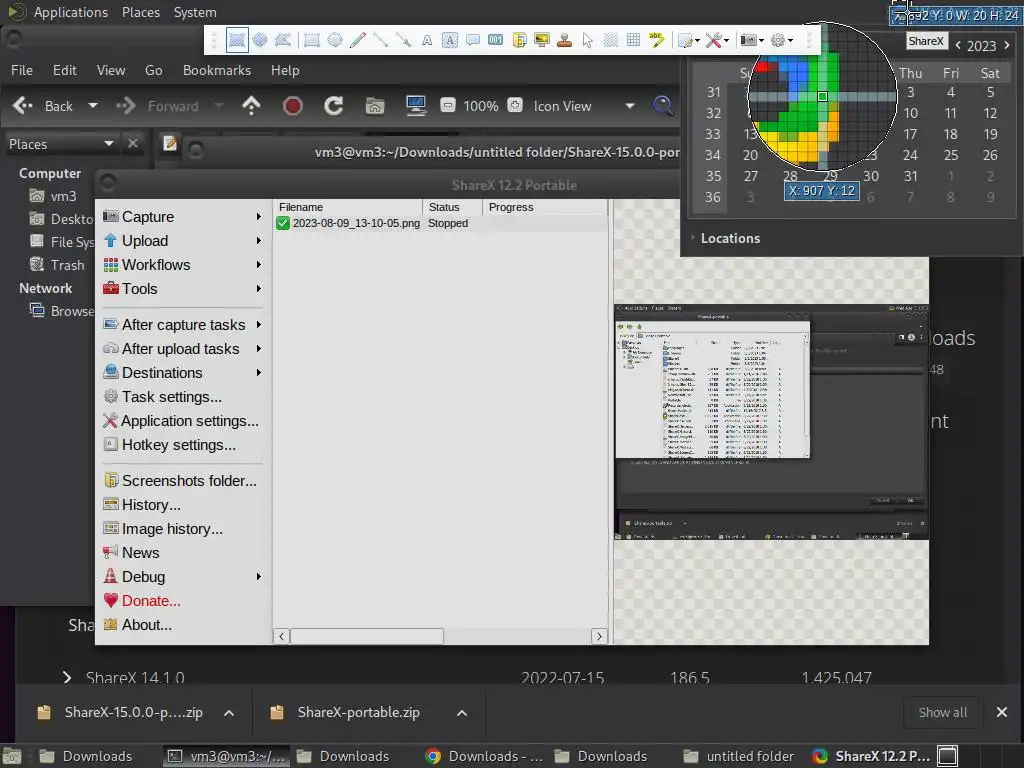Viewport: 1024px width, 768px height.
Task: Click the green check status icon
Action: [x=283, y=223]
